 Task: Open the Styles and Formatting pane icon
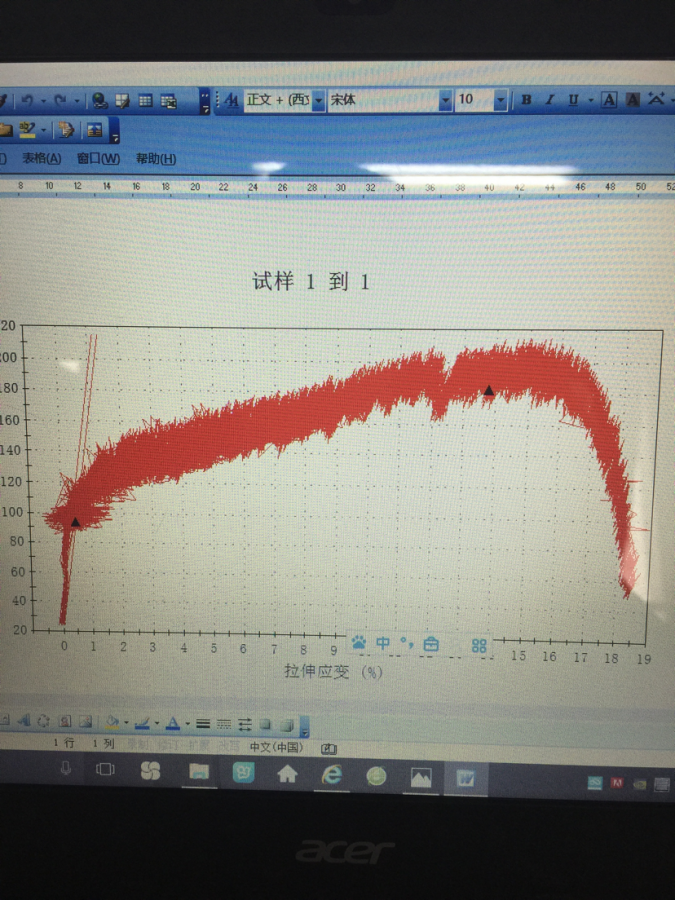coord(231,100)
